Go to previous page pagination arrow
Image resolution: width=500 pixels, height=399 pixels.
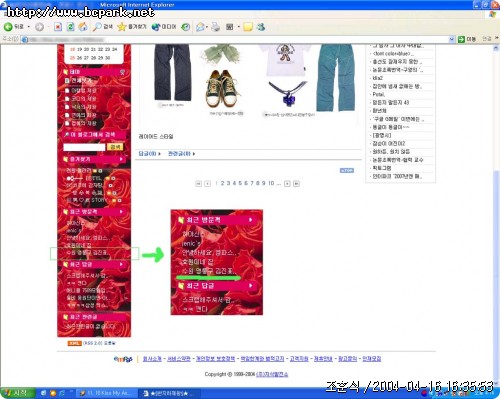click(x=207, y=184)
